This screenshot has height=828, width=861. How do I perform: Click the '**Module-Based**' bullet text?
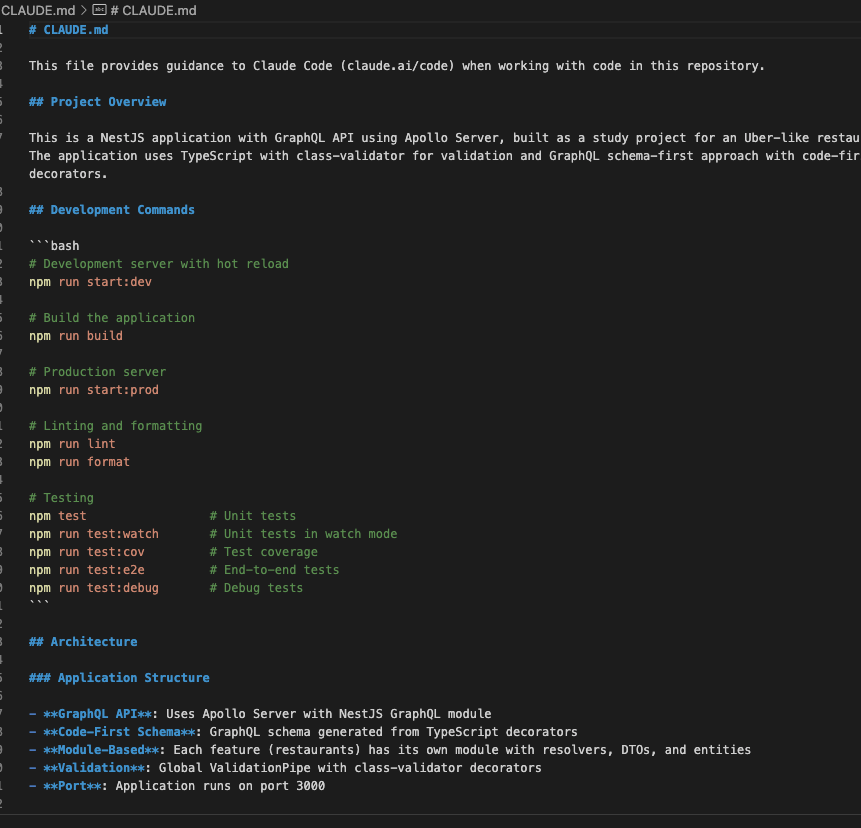[101, 749]
